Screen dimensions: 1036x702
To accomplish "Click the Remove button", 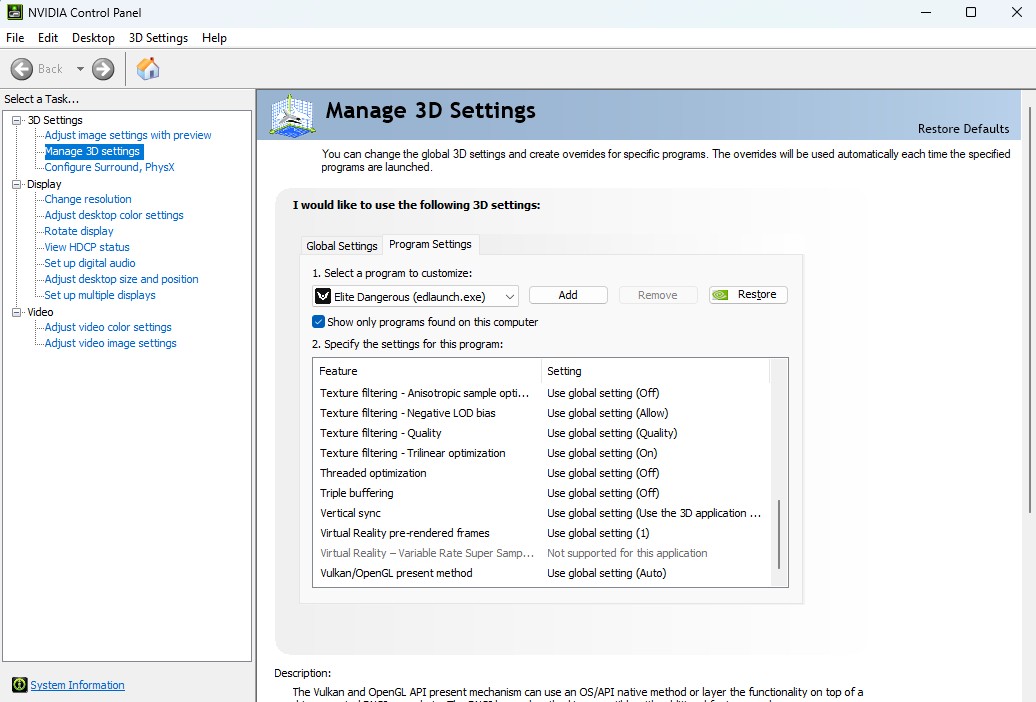I will click(x=657, y=295).
